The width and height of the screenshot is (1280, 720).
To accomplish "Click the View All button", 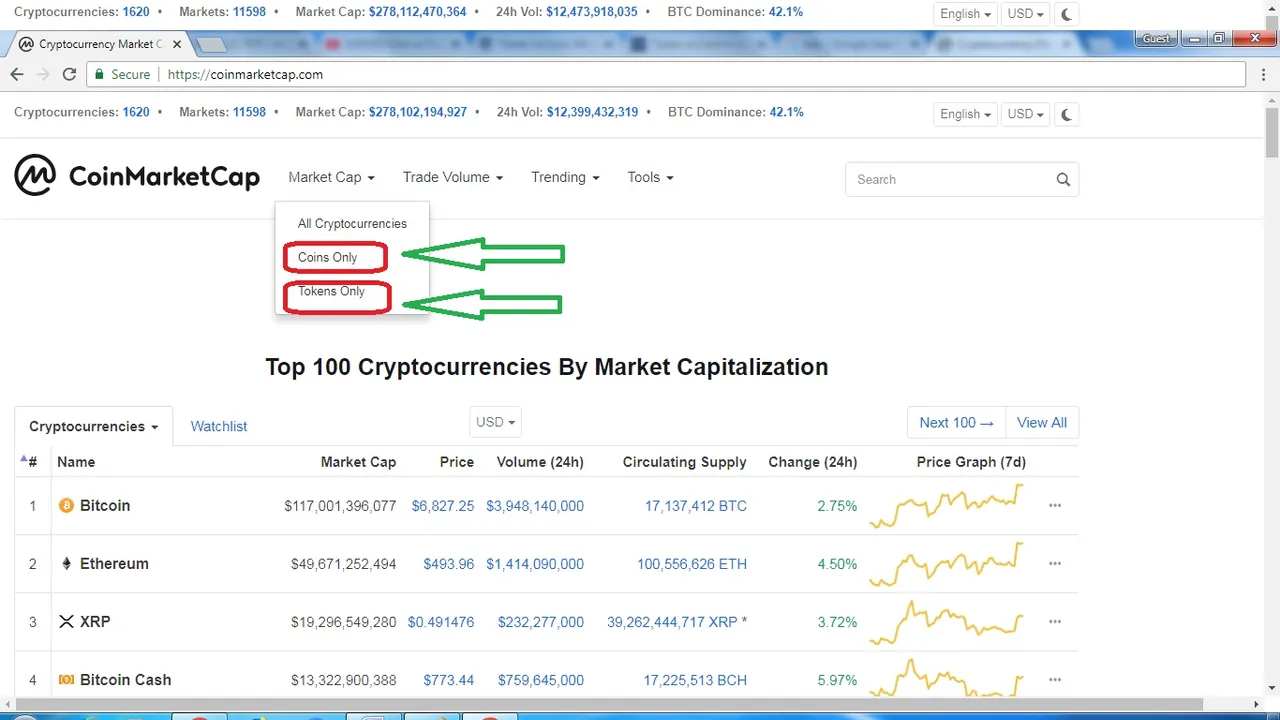I will pyautogui.click(x=1042, y=422).
